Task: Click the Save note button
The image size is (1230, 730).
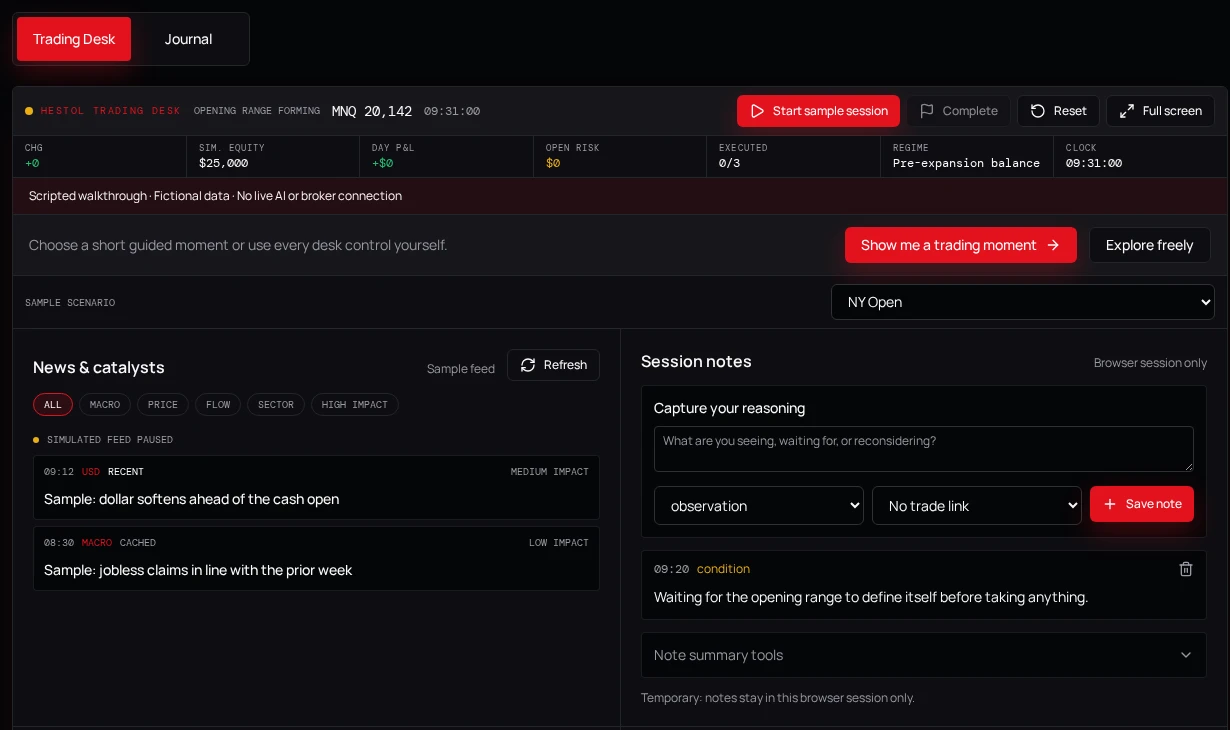Action: (1142, 504)
